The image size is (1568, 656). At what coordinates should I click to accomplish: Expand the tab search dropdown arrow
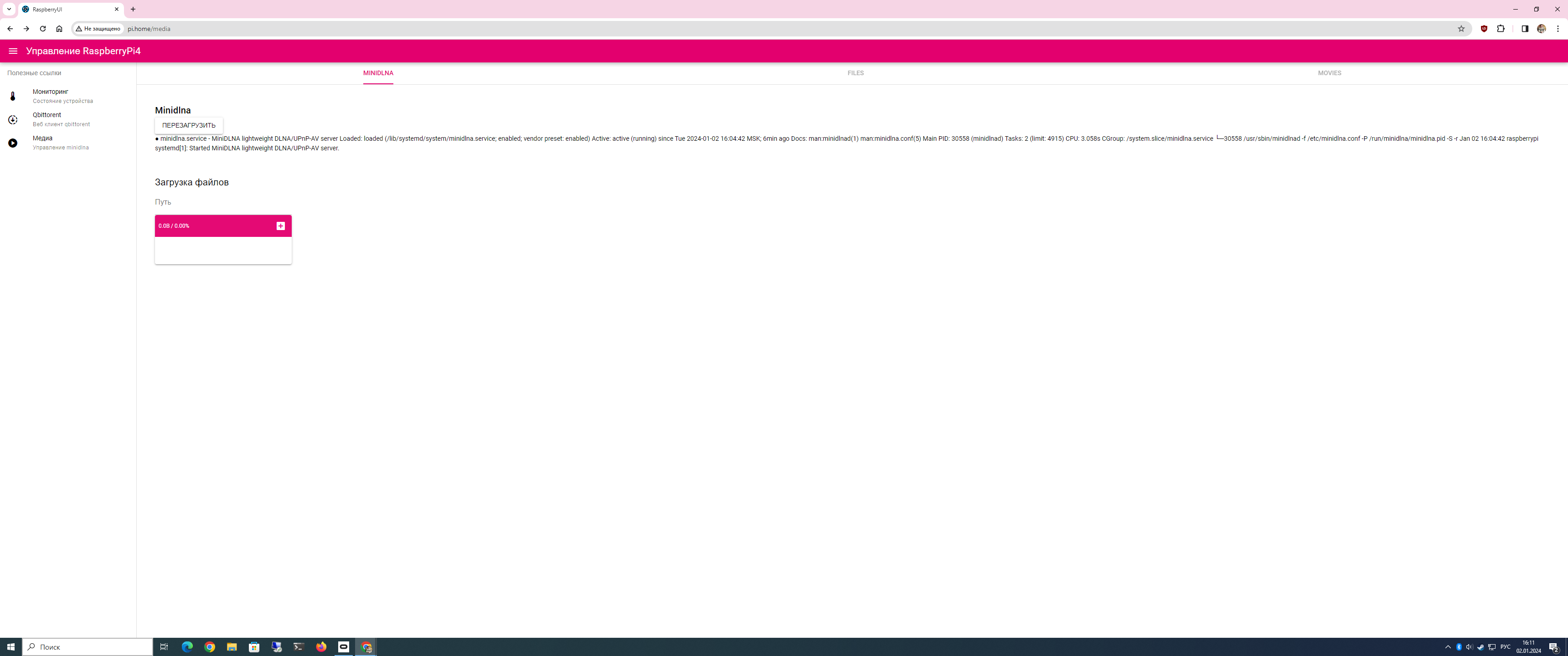click(x=9, y=9)
